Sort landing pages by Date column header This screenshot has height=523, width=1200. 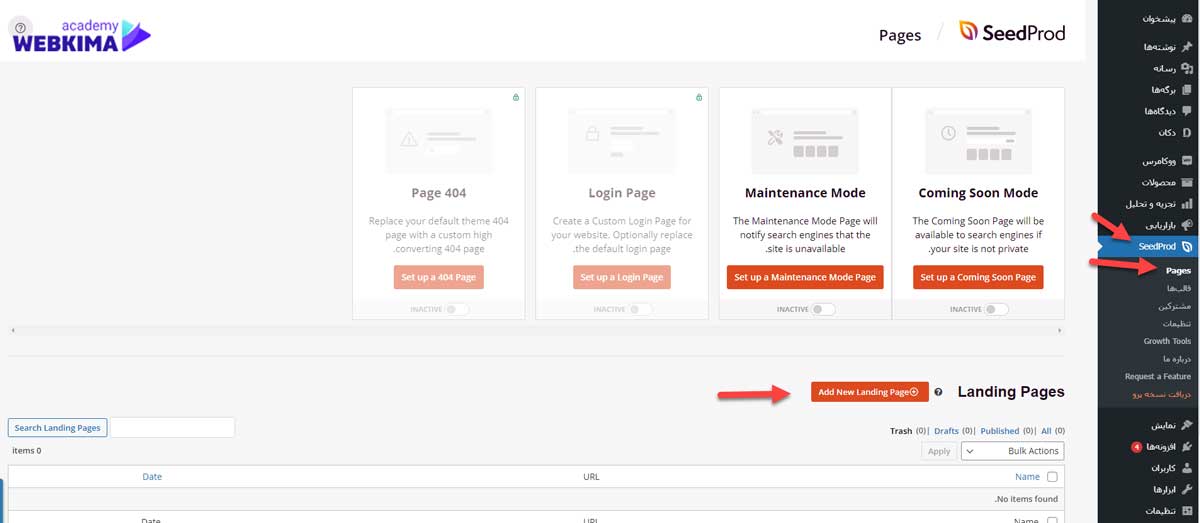tap(152, 477)
